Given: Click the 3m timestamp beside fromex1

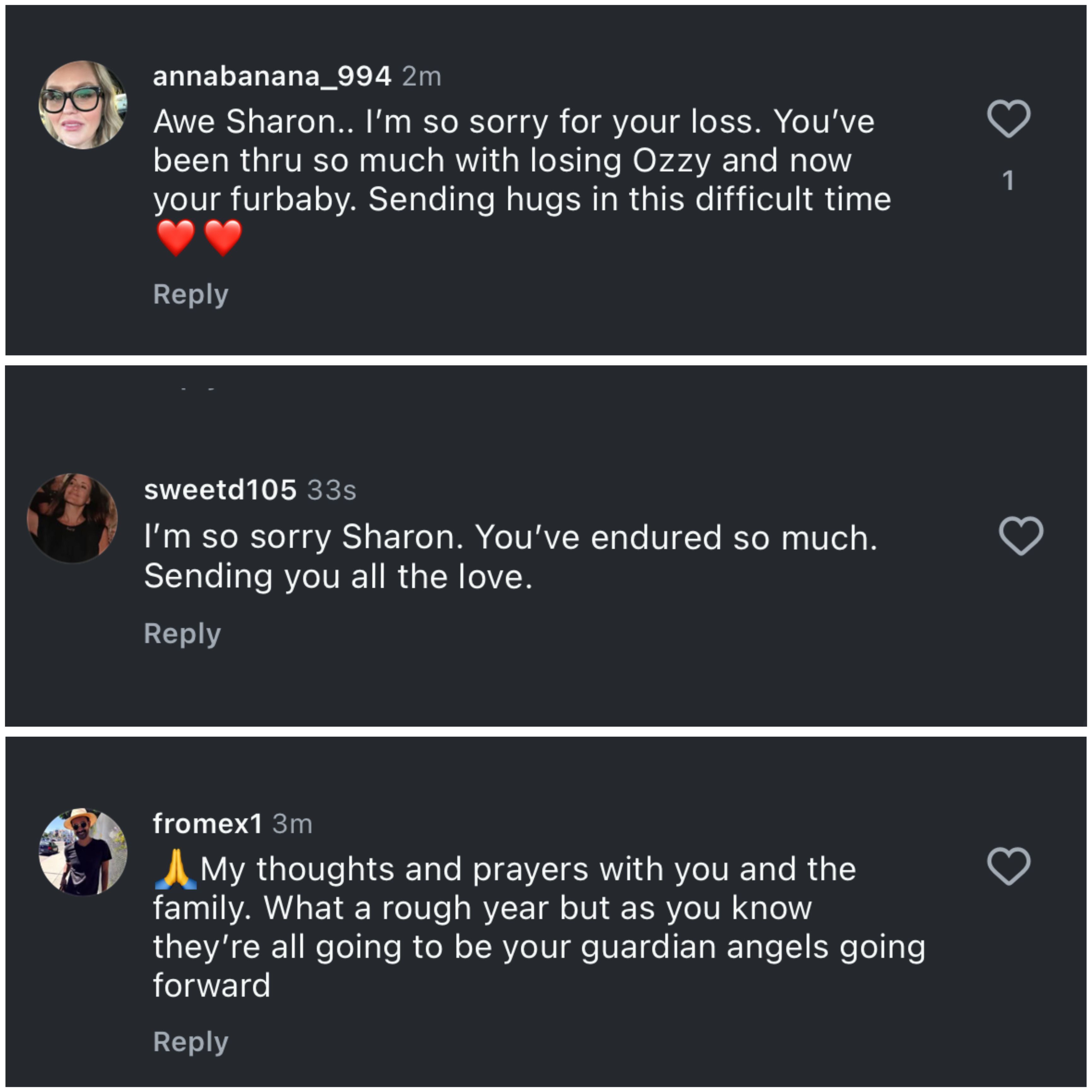Looking at the screenshot, I should 292,824.
